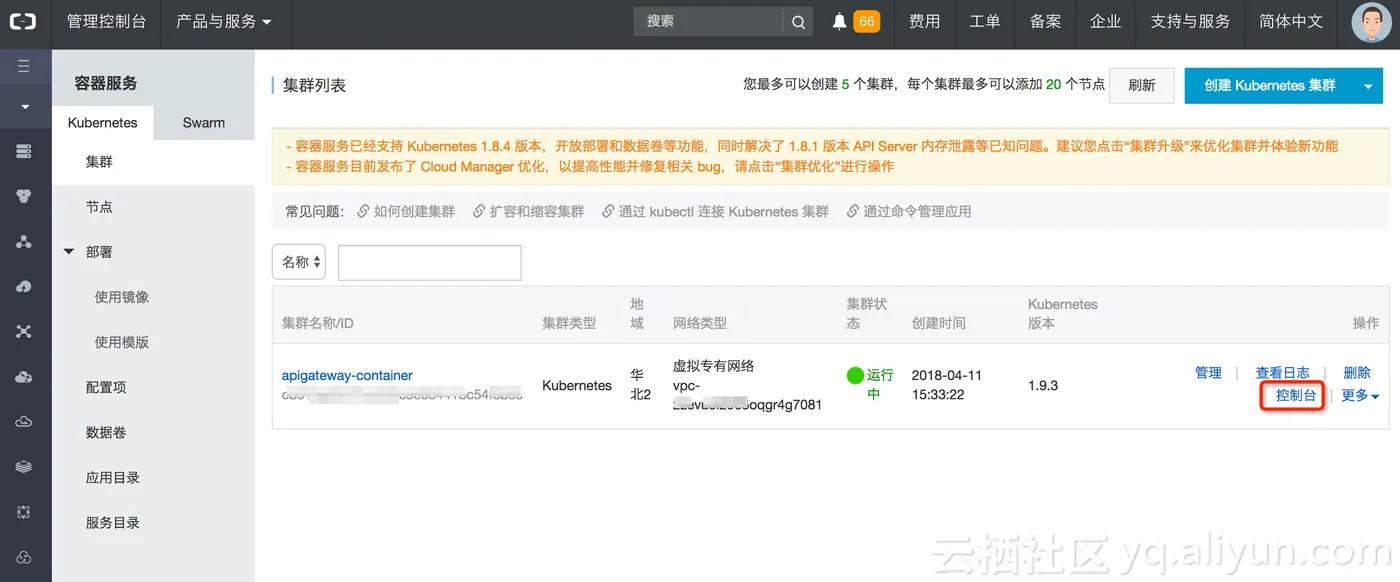Open the server stack icon in rail

point(24,151)
